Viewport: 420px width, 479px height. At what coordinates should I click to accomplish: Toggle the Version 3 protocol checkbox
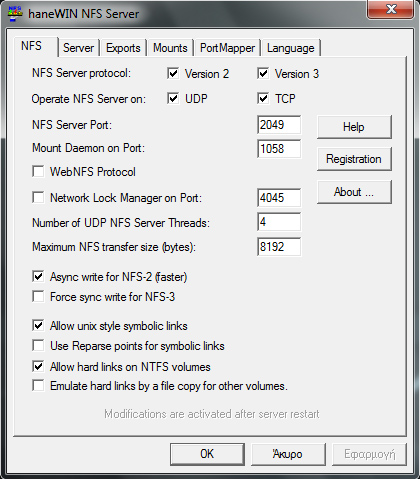coord(263,73)
